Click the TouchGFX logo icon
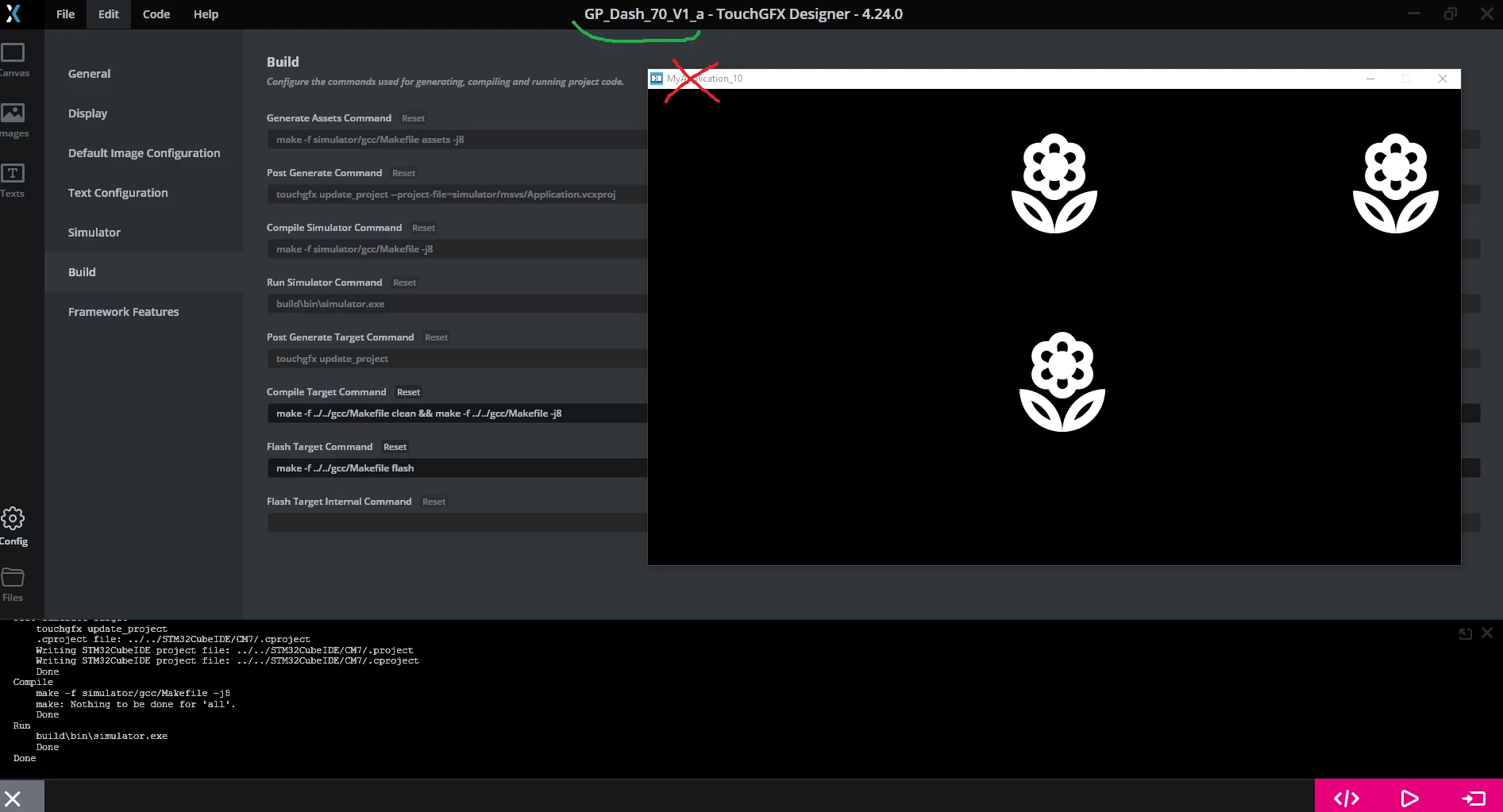The width and height of the screenshot is (1503, 812). tap(13, 13)
